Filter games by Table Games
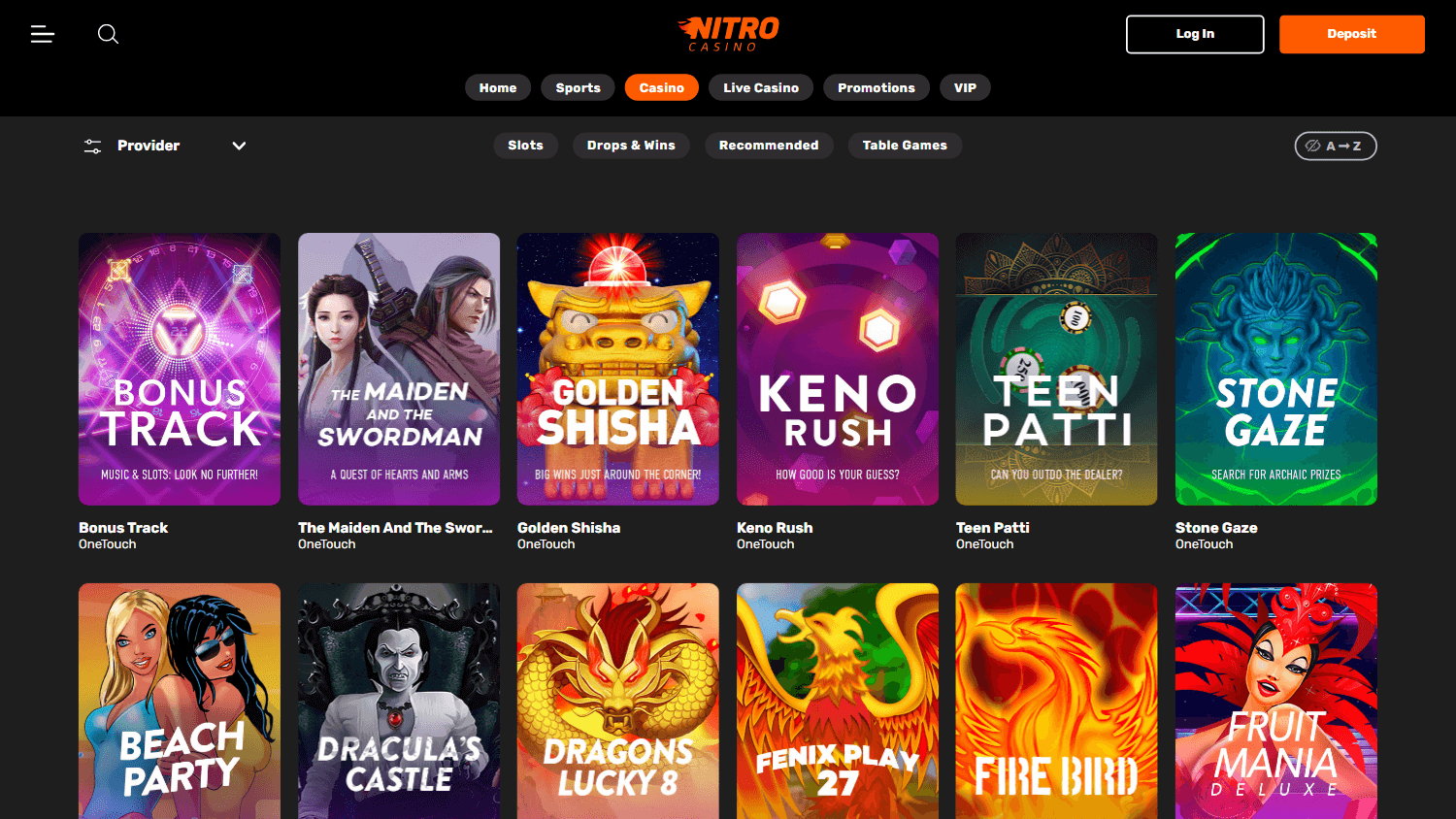 [x=905, y=146]
